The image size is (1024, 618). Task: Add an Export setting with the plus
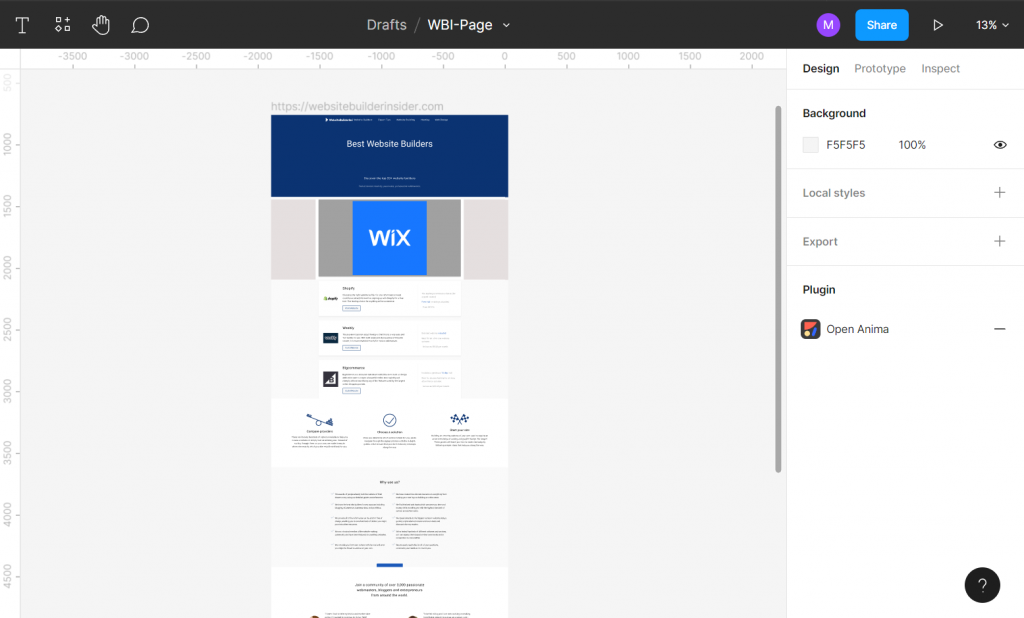999,241
